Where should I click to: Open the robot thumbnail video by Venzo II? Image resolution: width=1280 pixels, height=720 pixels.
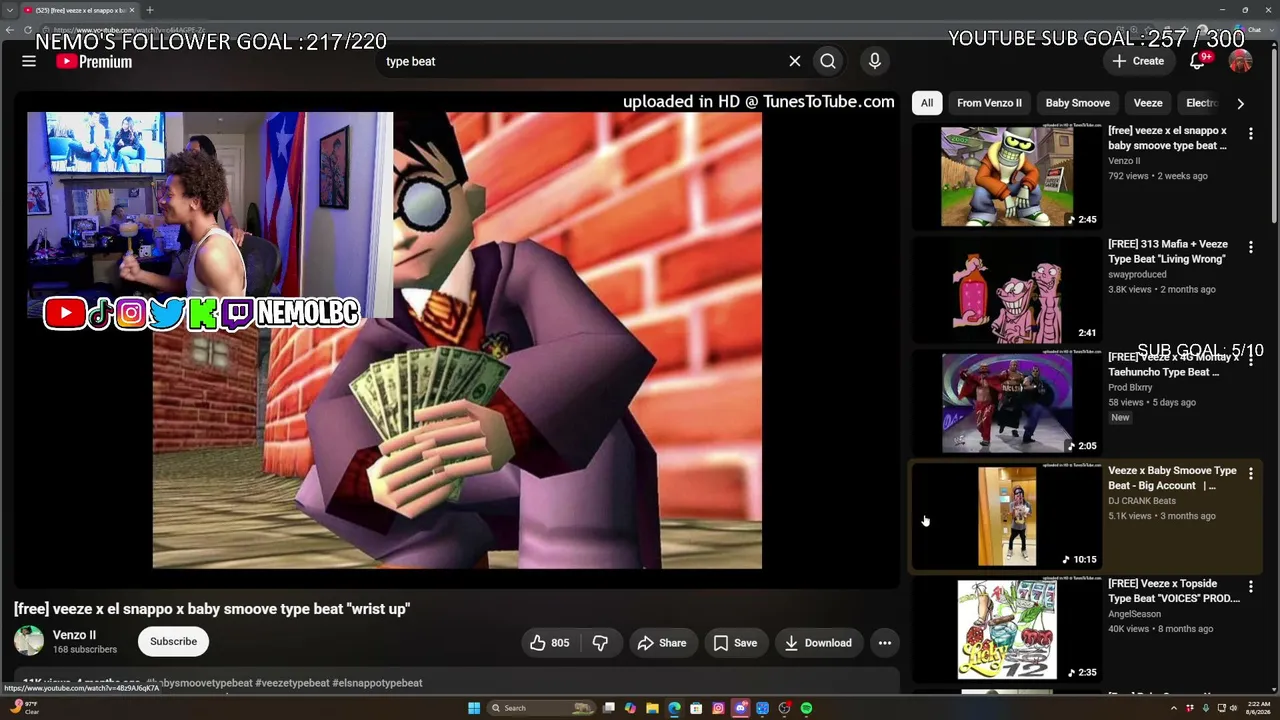[1007, 176]
